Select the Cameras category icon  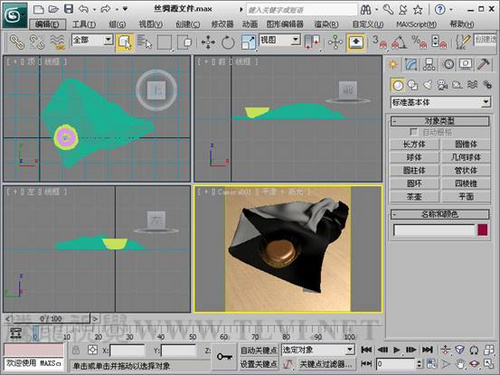(442, 85)
